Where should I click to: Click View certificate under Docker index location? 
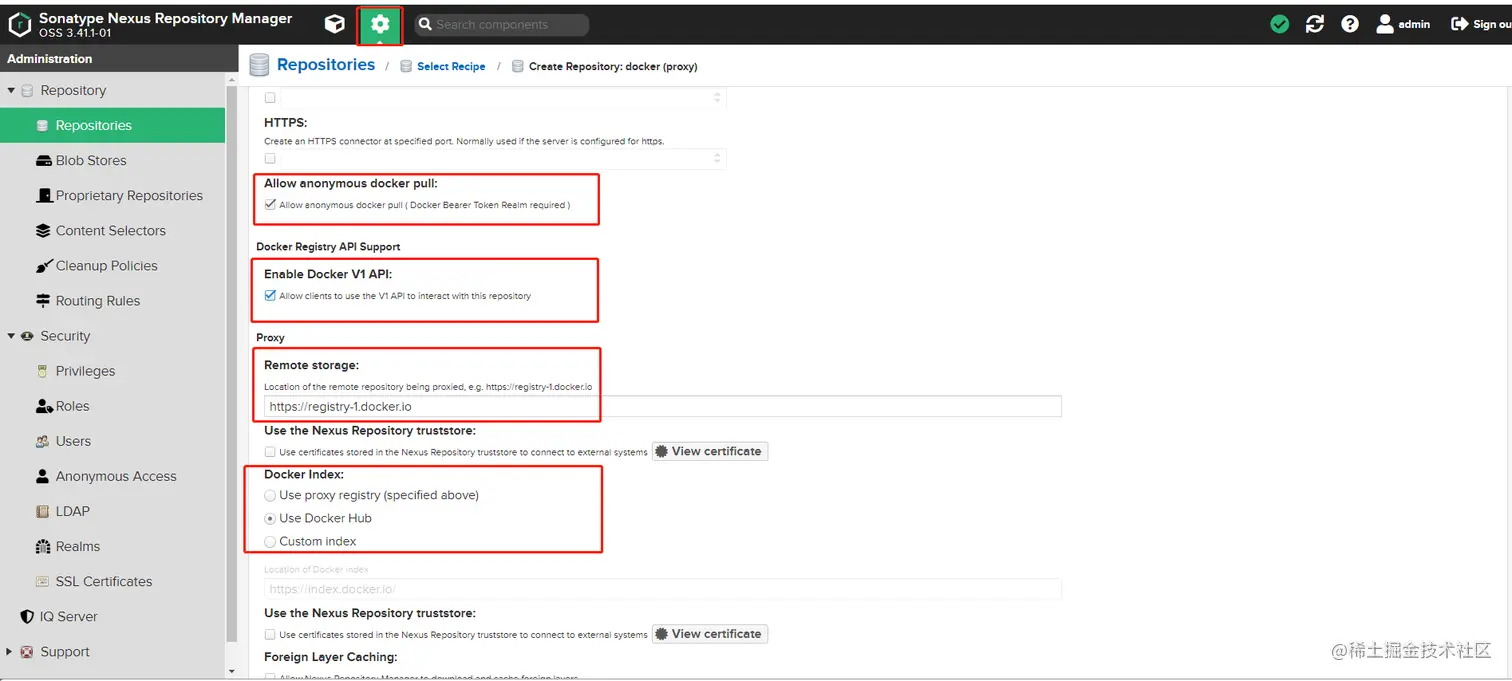point(709,634)
